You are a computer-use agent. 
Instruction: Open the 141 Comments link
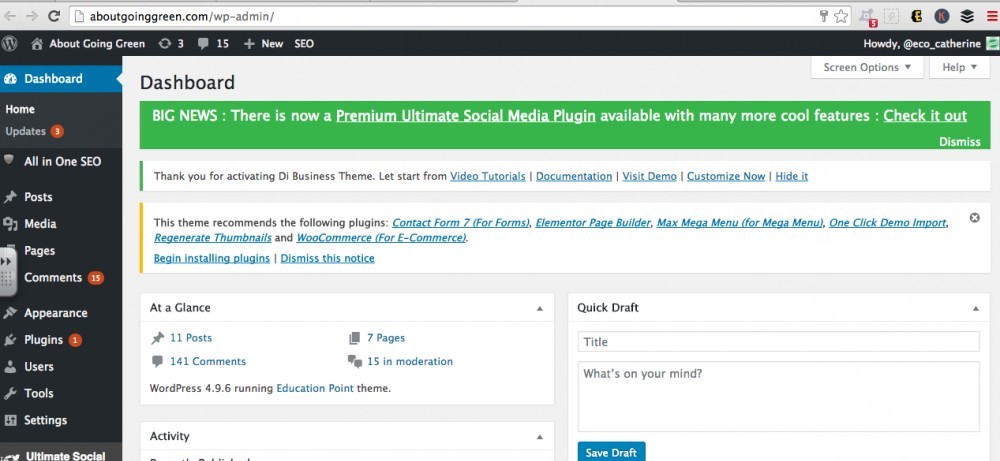tap(207, 361)
